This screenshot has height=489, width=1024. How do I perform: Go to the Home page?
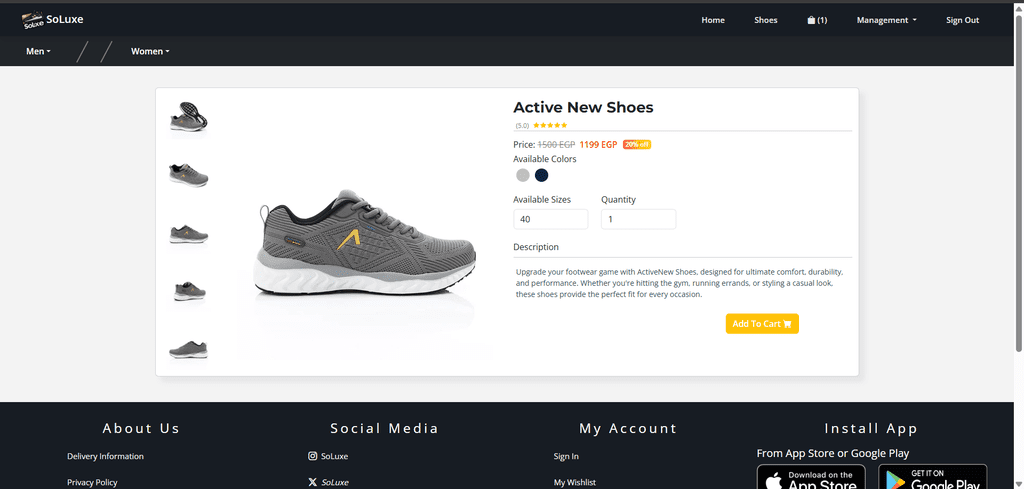click(x=713, y=20)
